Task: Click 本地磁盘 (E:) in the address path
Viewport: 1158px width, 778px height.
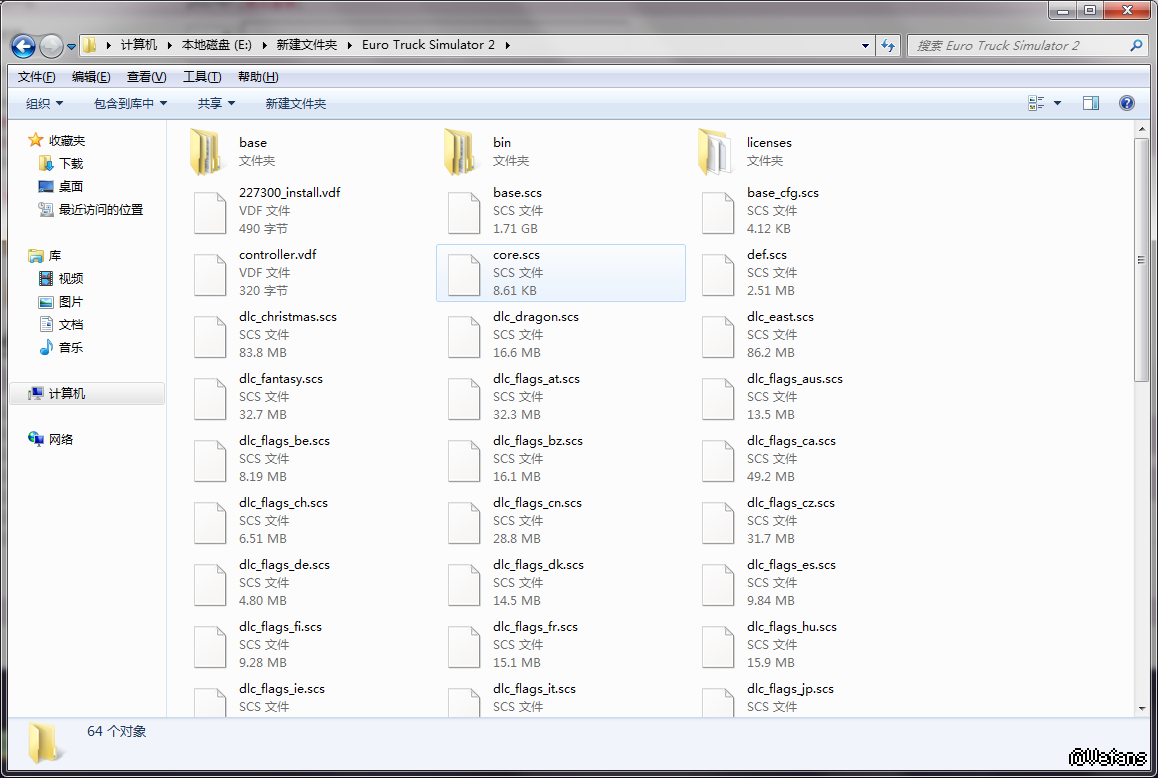Action: (215, 45)
